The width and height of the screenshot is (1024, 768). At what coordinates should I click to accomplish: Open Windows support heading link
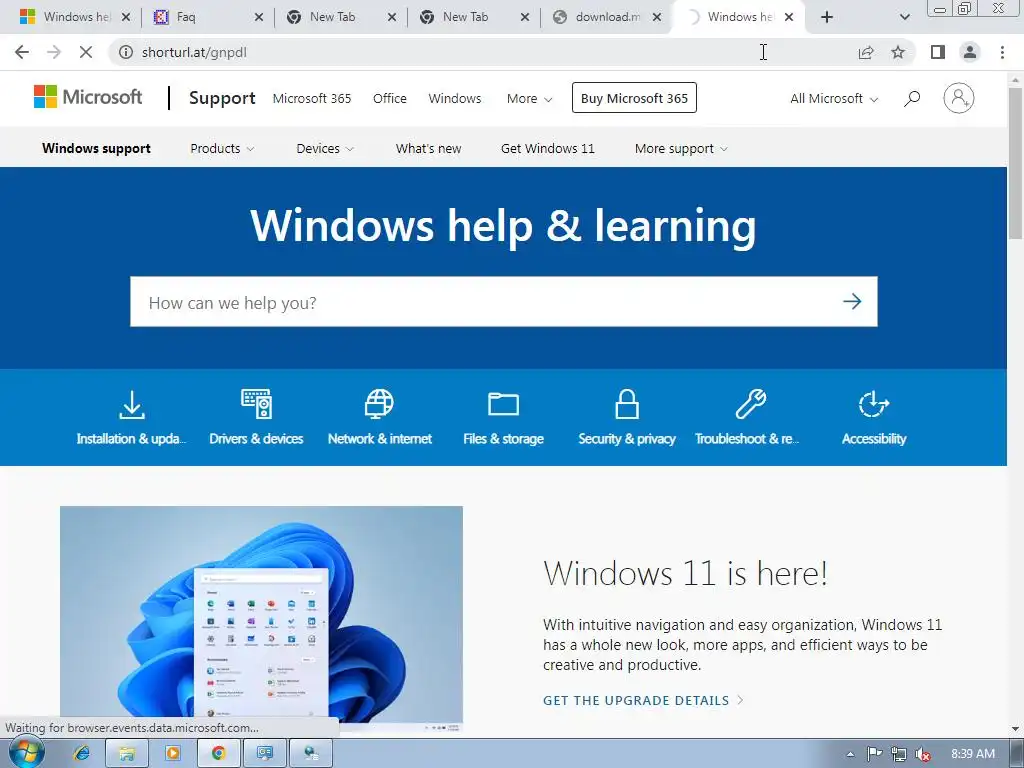click(97, 148)
